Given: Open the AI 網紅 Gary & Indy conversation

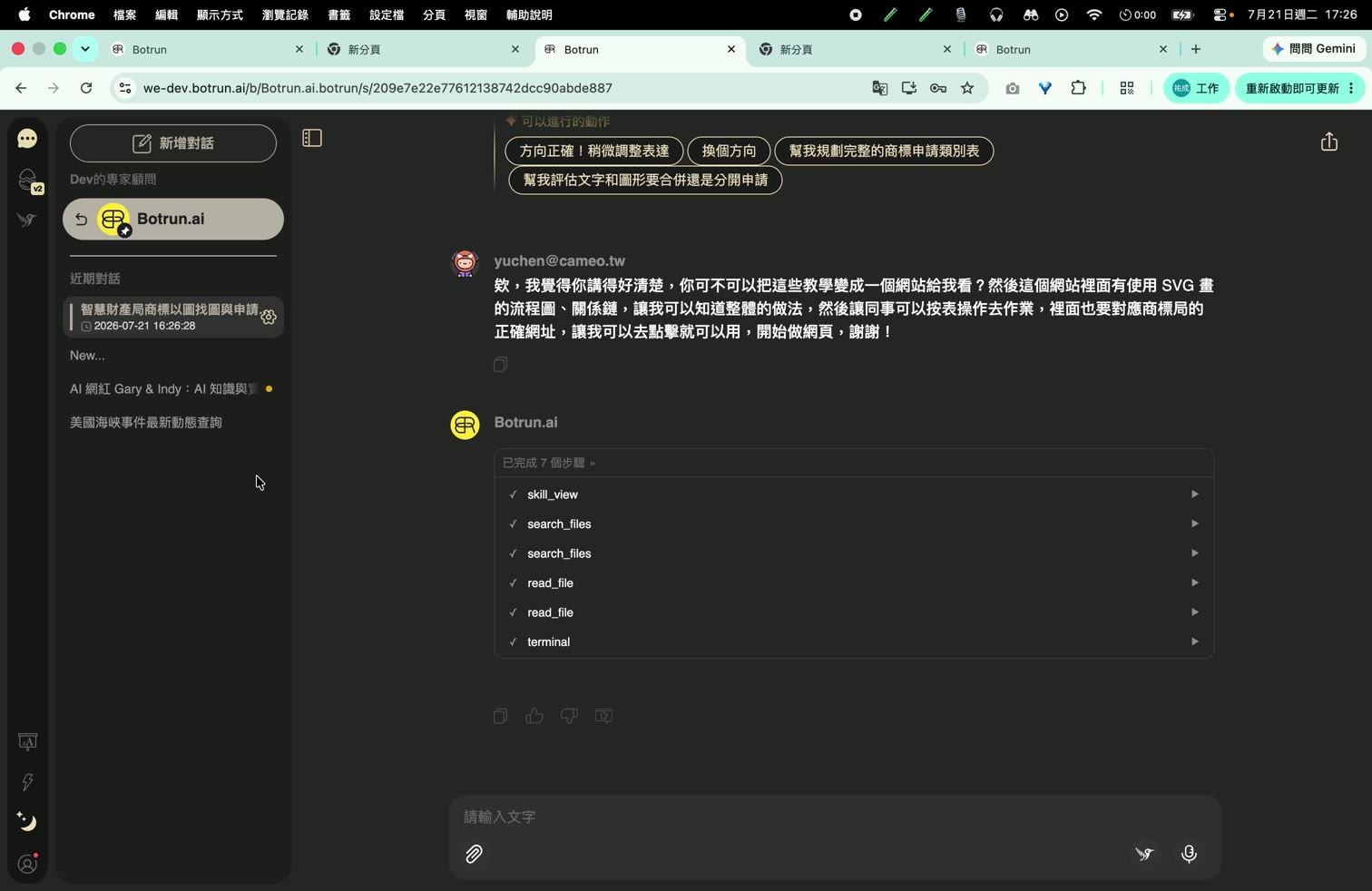Looking at the screenshot, I should pyautogui.click(x=173, y=389).
